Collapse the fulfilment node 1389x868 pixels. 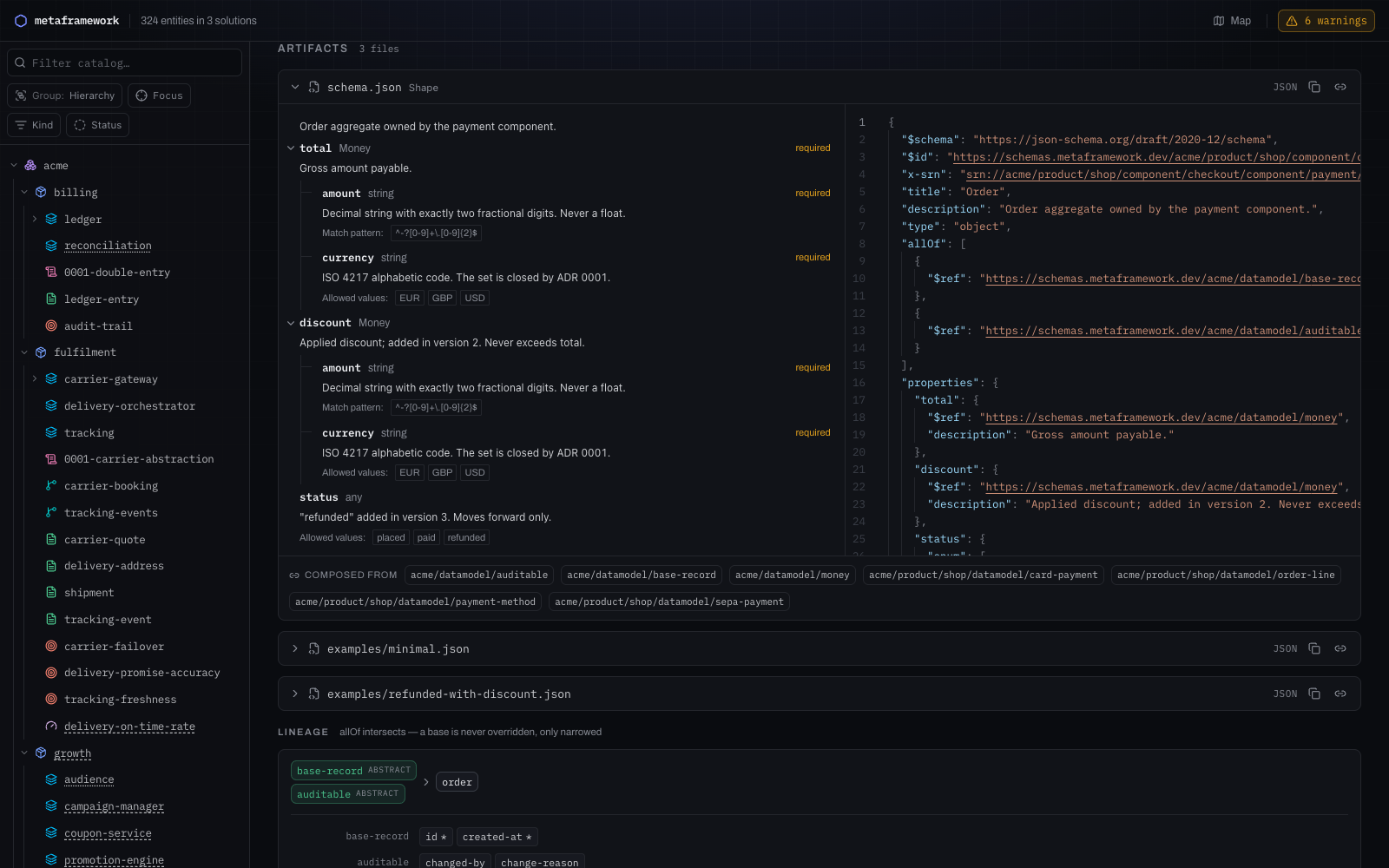point(24,352)
